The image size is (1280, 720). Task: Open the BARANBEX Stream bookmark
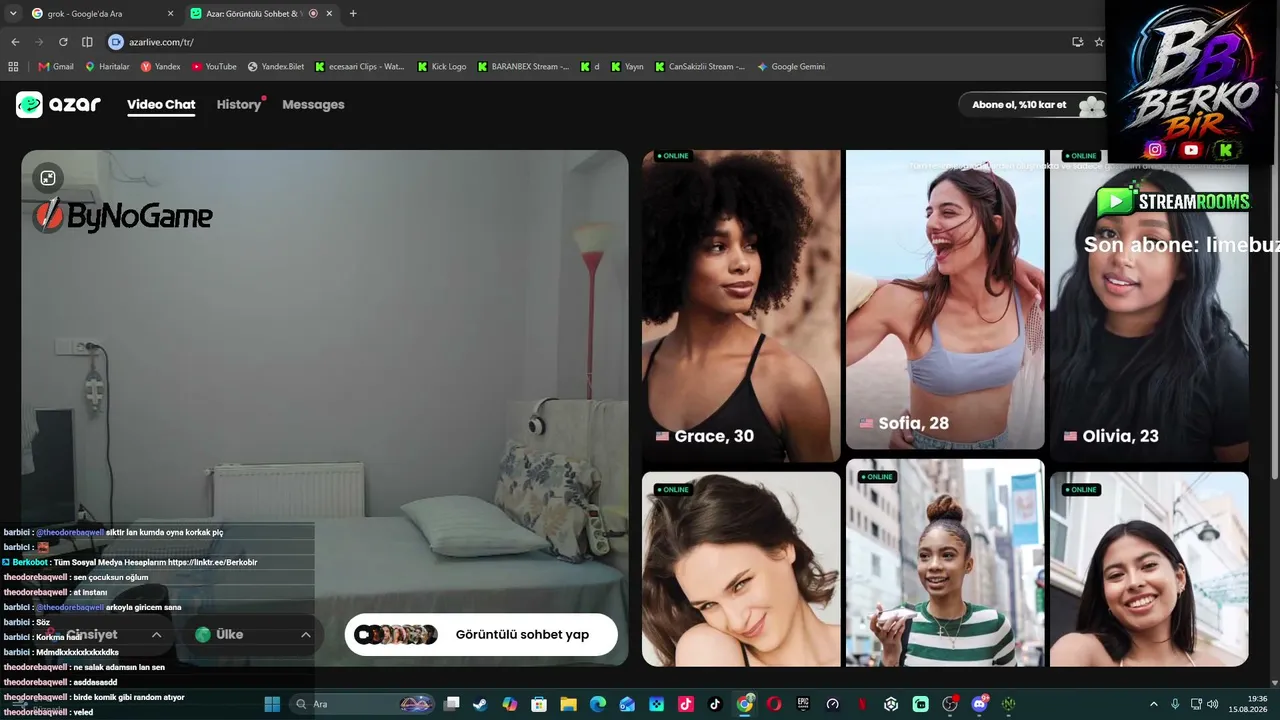523,67
